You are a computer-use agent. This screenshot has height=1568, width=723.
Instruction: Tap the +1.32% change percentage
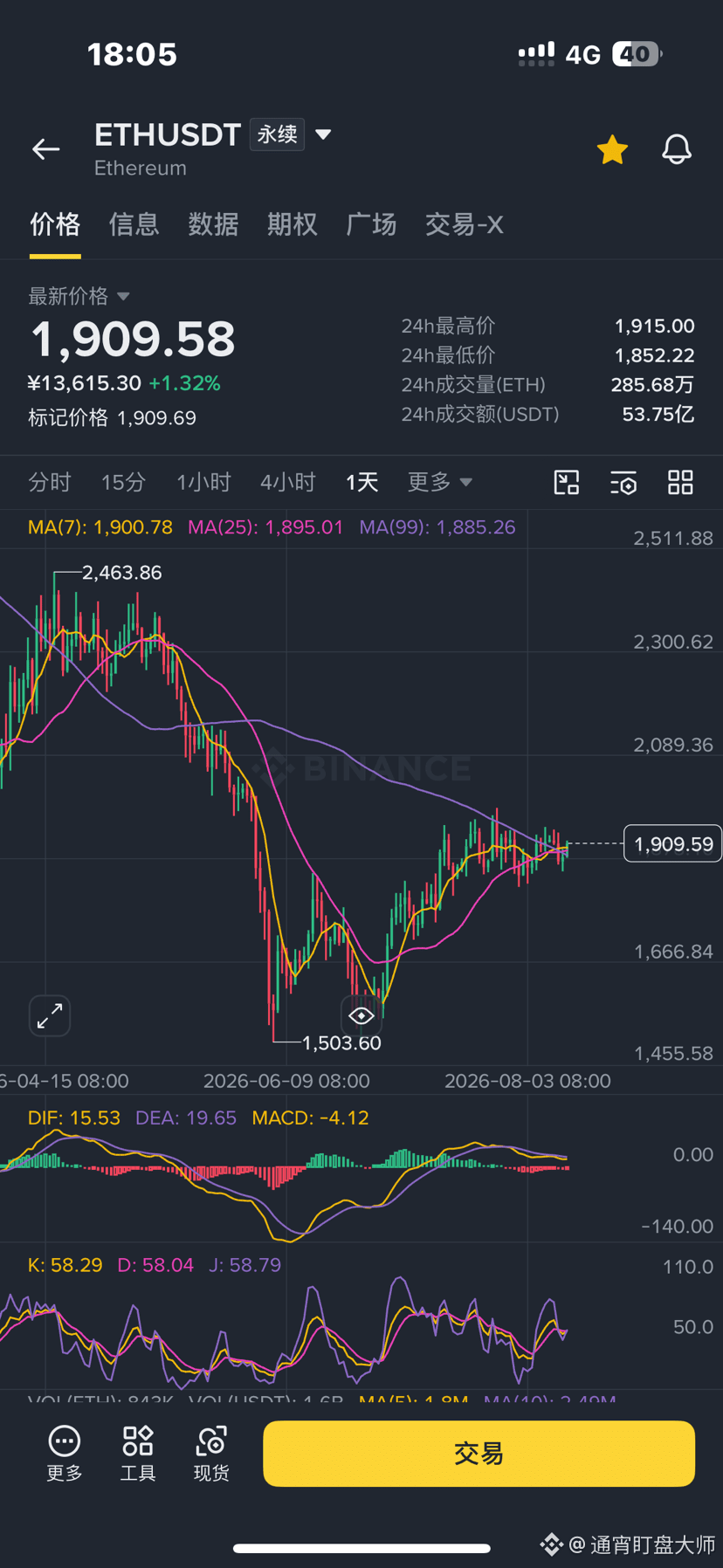click(184, 383)
